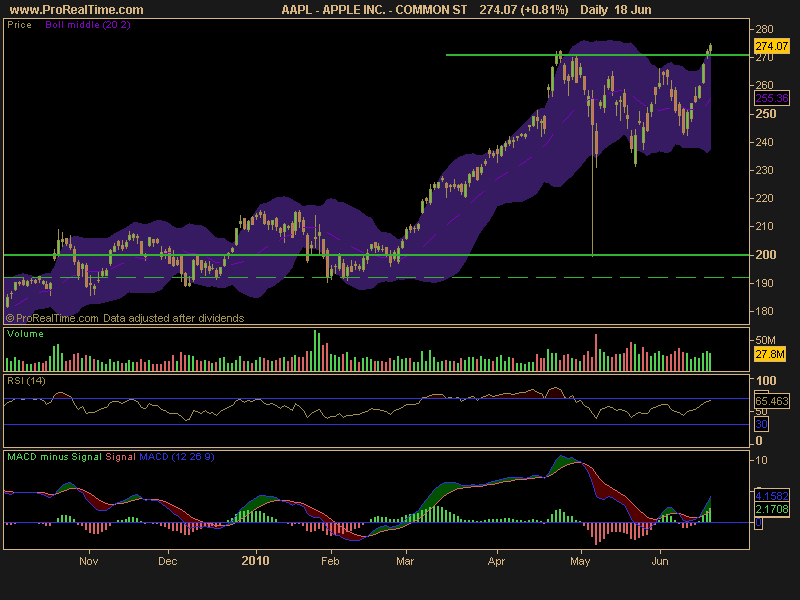
Task: Click the 4.1582 MACD value tag
Action: point(771,496)
